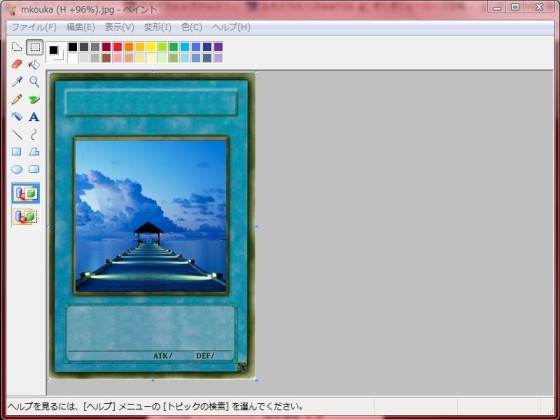The image size is (560, 420).
Task: Open the ファイル(F) menu
Action: point(34,27)
